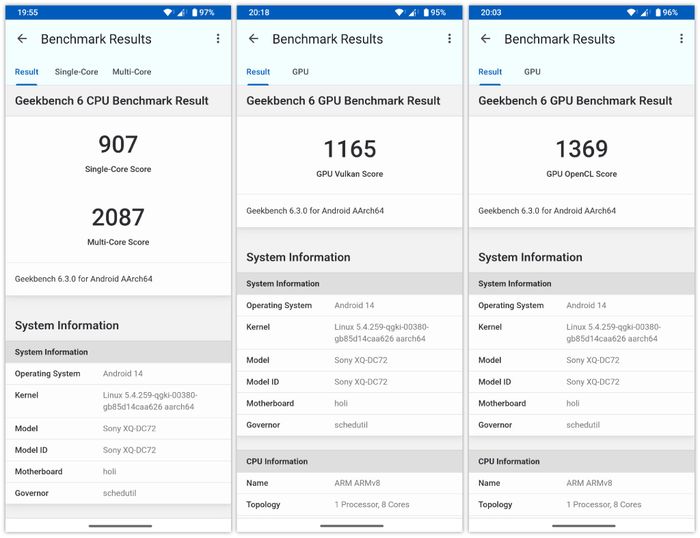Tap Topology row in OpenCL screen

point(582,505)
